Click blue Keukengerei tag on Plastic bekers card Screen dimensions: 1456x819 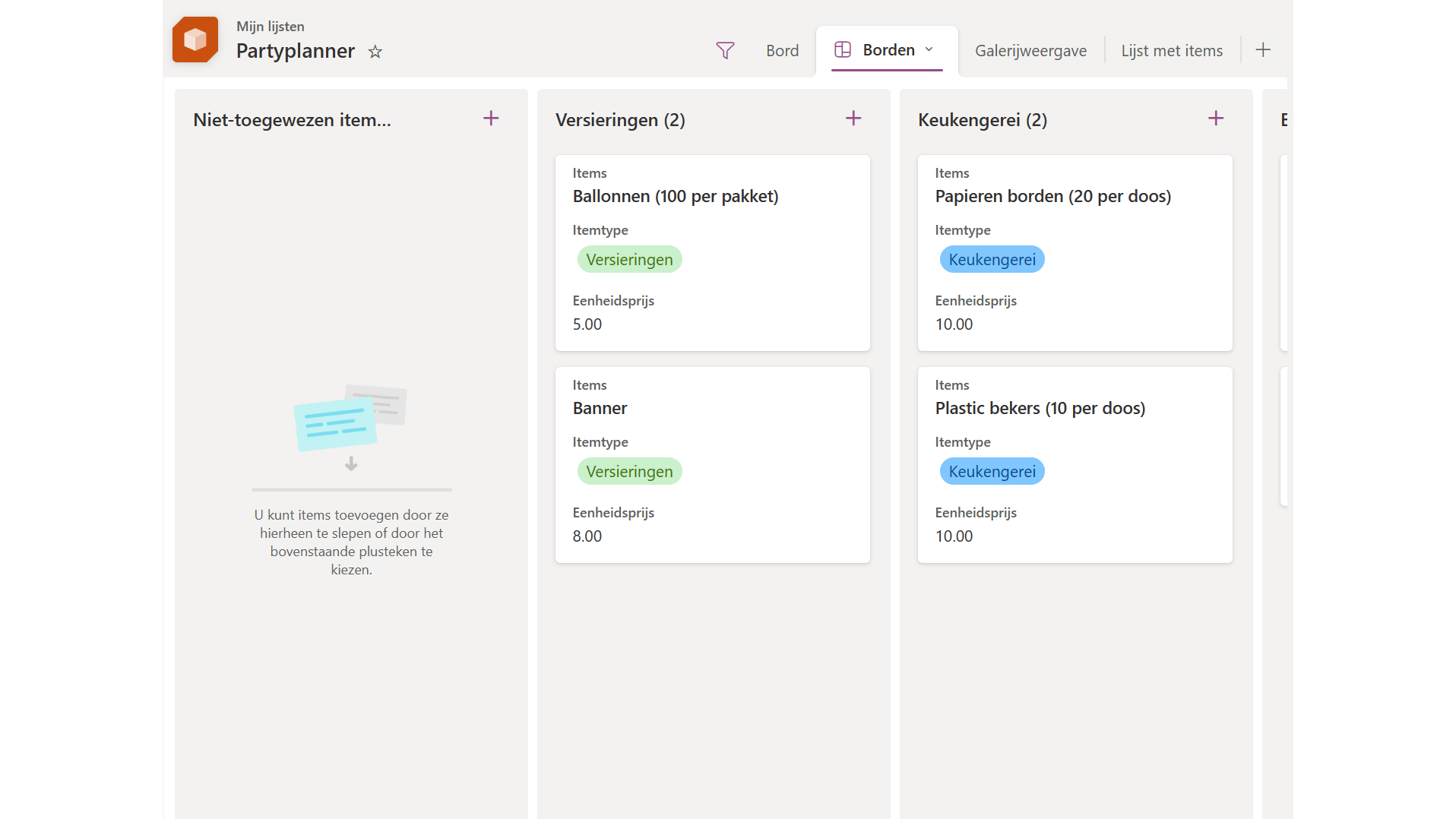point(992,472)
